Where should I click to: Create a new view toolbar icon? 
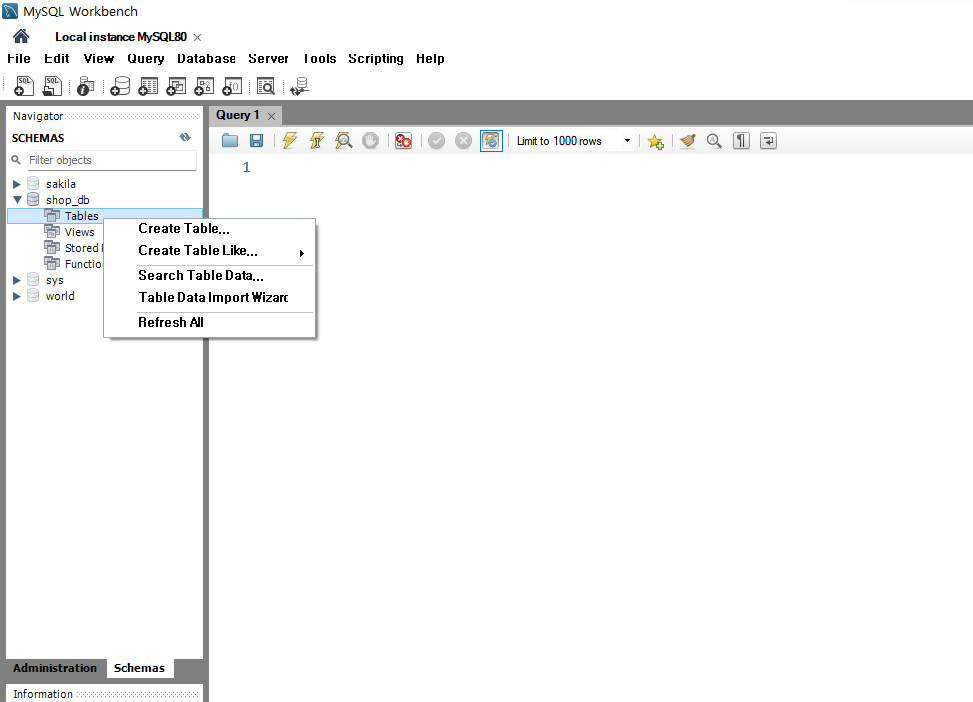tap(176, 86)
